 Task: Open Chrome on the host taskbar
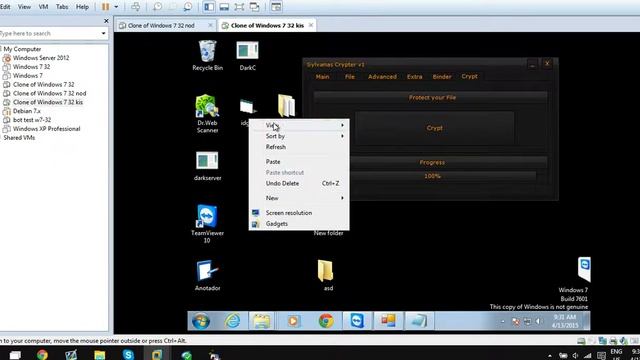[42, 355]
